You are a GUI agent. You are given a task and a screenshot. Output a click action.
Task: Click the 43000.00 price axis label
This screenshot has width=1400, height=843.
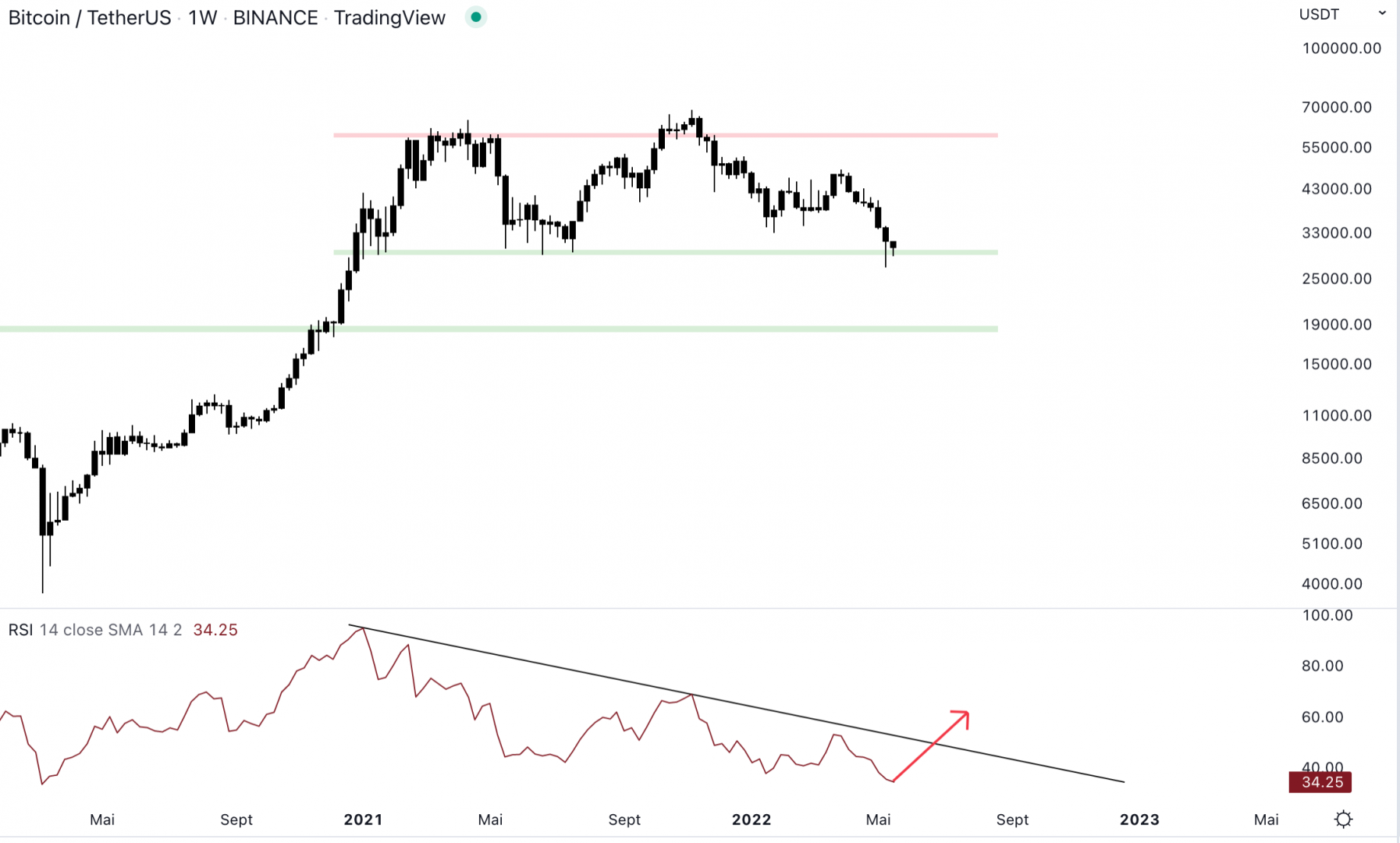[1337, 189]
